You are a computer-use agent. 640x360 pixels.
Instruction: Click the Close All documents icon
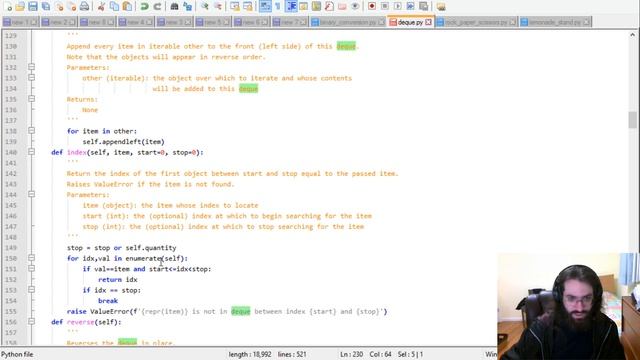pos(71,6)
